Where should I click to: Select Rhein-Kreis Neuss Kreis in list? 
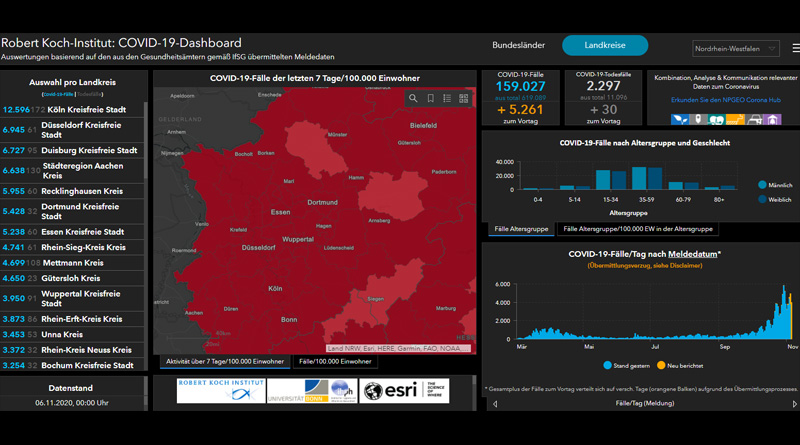(72, 350)
